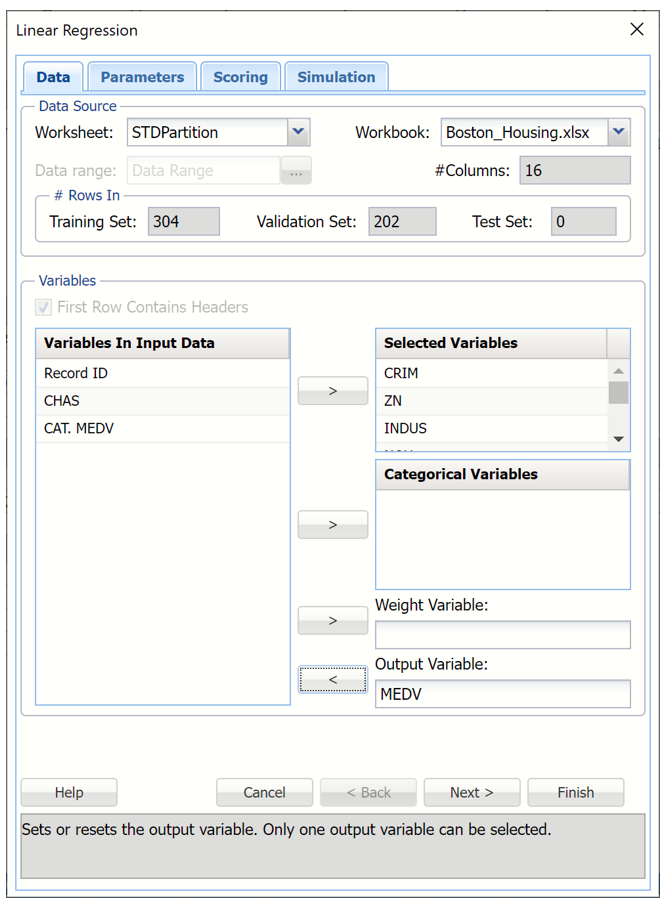Expand the Workbook dropdown list
The height and width of the screenshot is (903, 664).
coord(618,132)
